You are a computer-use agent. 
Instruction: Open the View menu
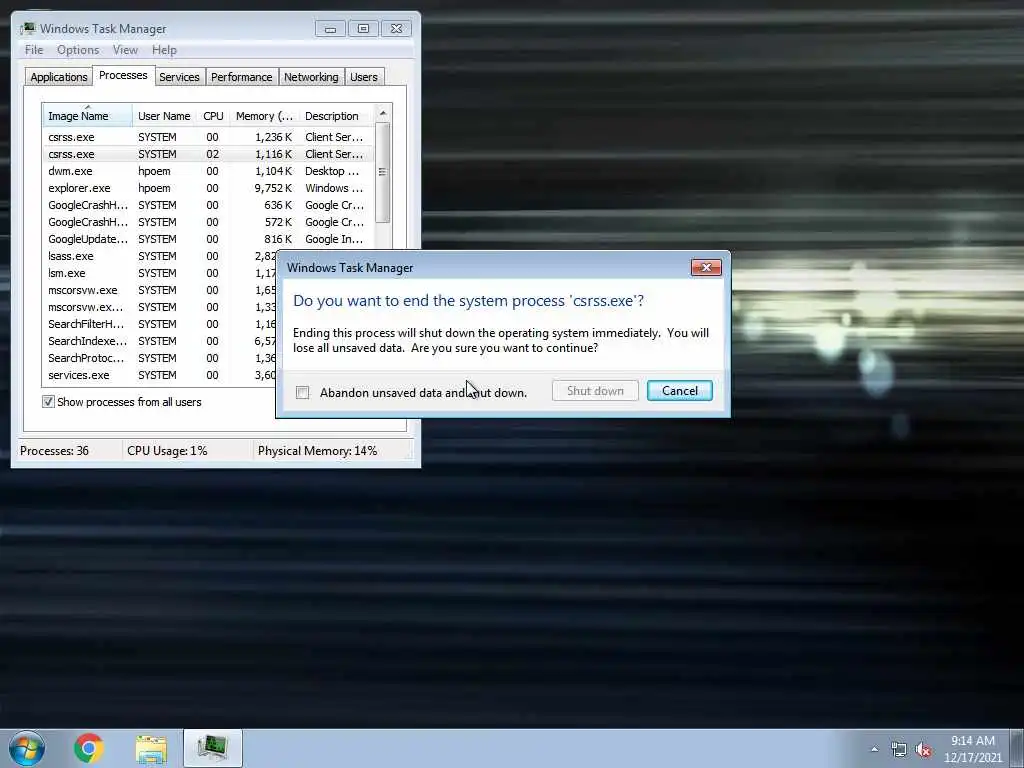coord(125,50)
